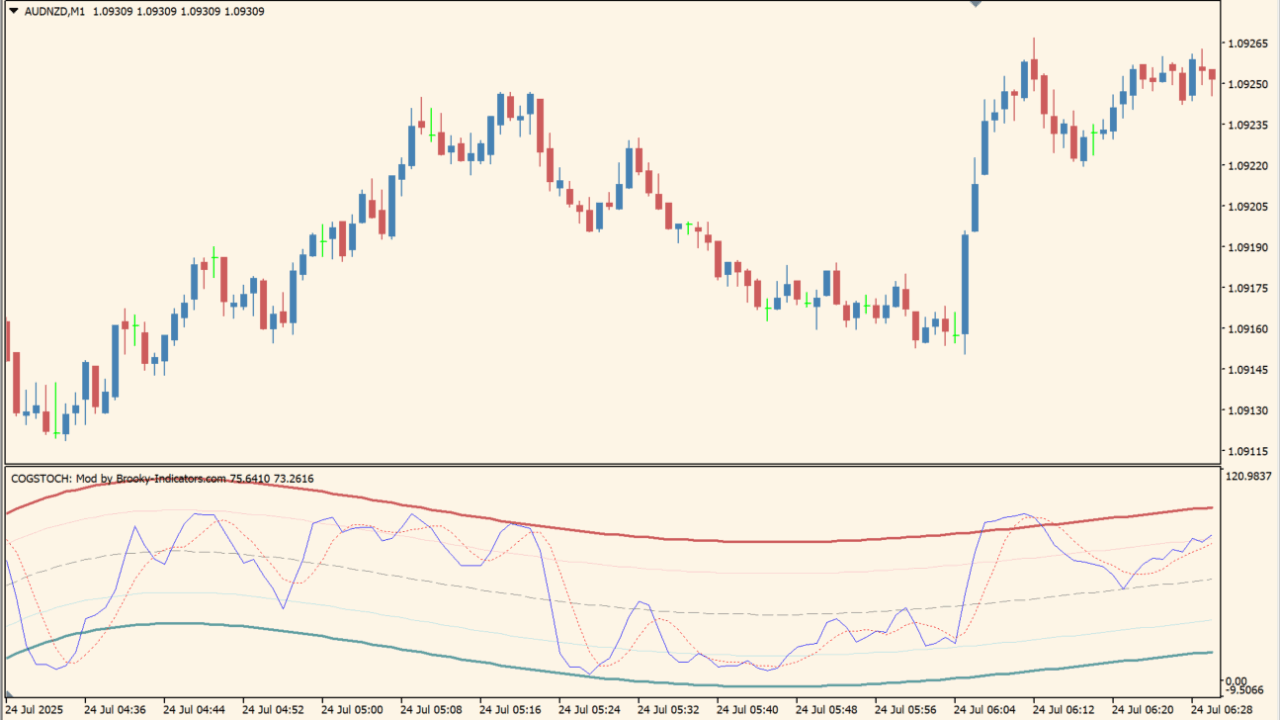
Task: Click the 24 Jul 05:24 time label
Action: (x=589, y=710)
